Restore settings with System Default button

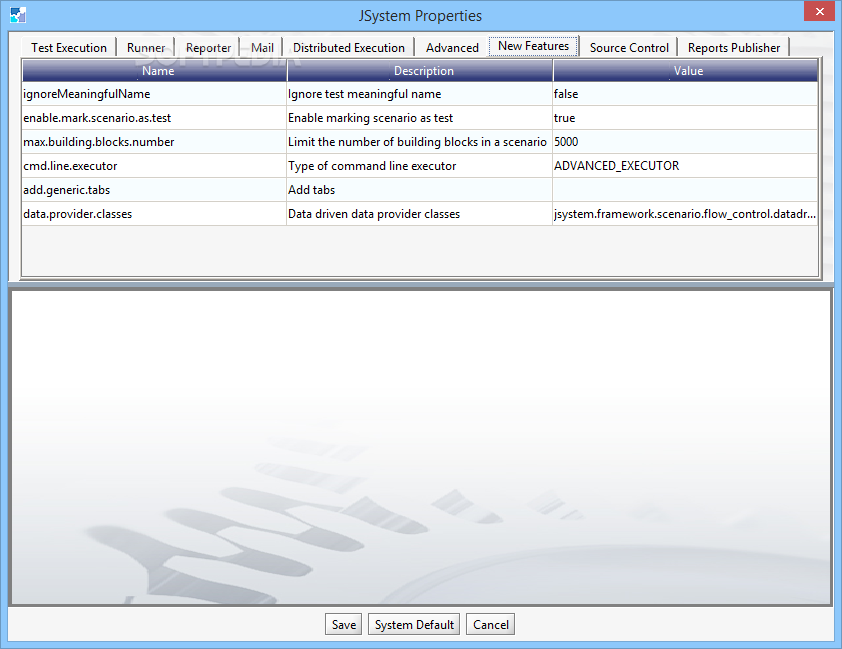pyautogui.click(x=414, y=624)
